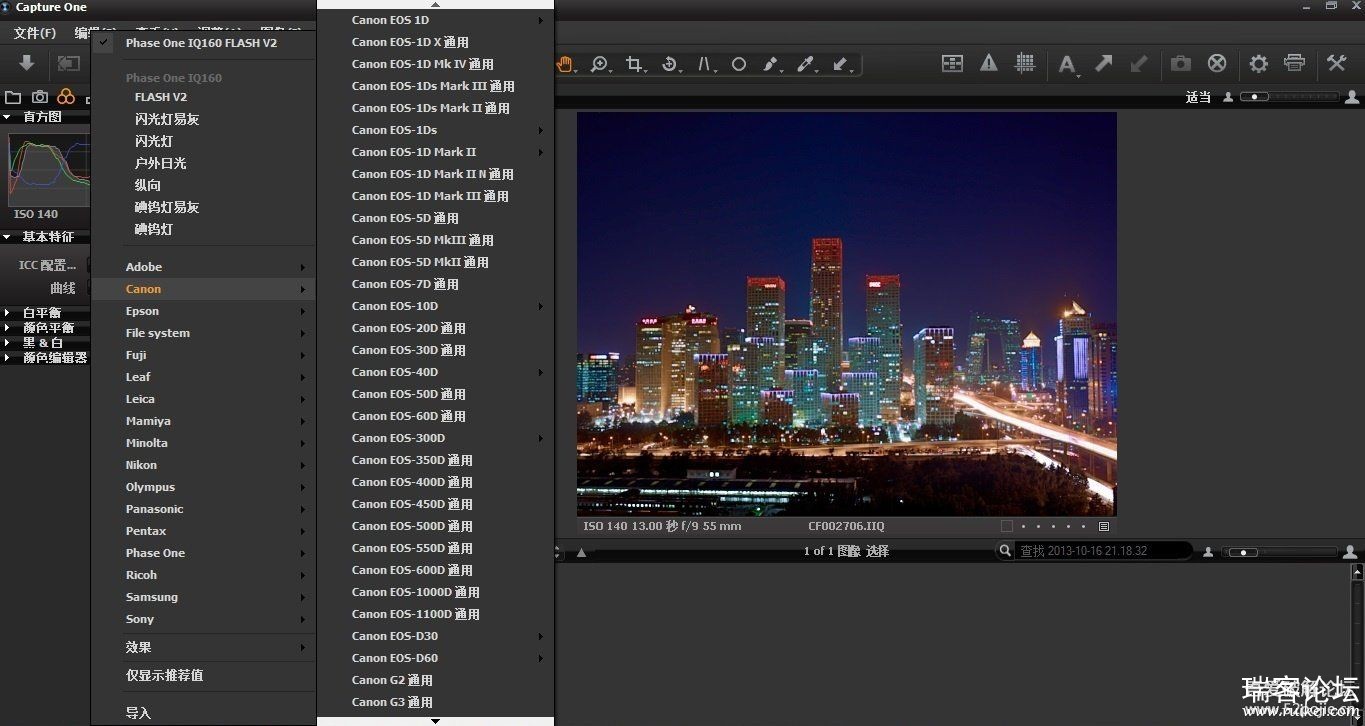Click the first rating dot under image
The width and height of the screenshot is (1365, 726).
click(x=1022, y=526)
